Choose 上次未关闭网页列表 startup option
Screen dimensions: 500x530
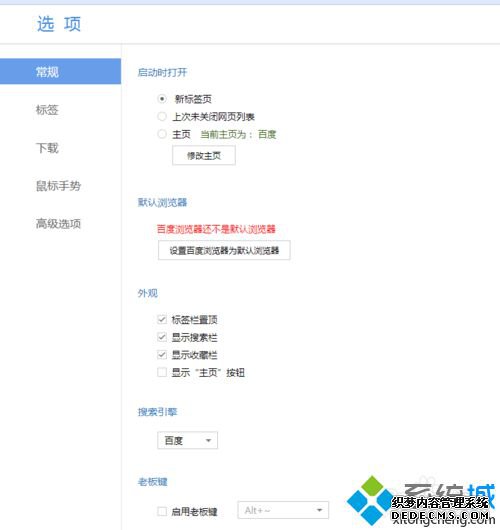(x=162, y=117)
